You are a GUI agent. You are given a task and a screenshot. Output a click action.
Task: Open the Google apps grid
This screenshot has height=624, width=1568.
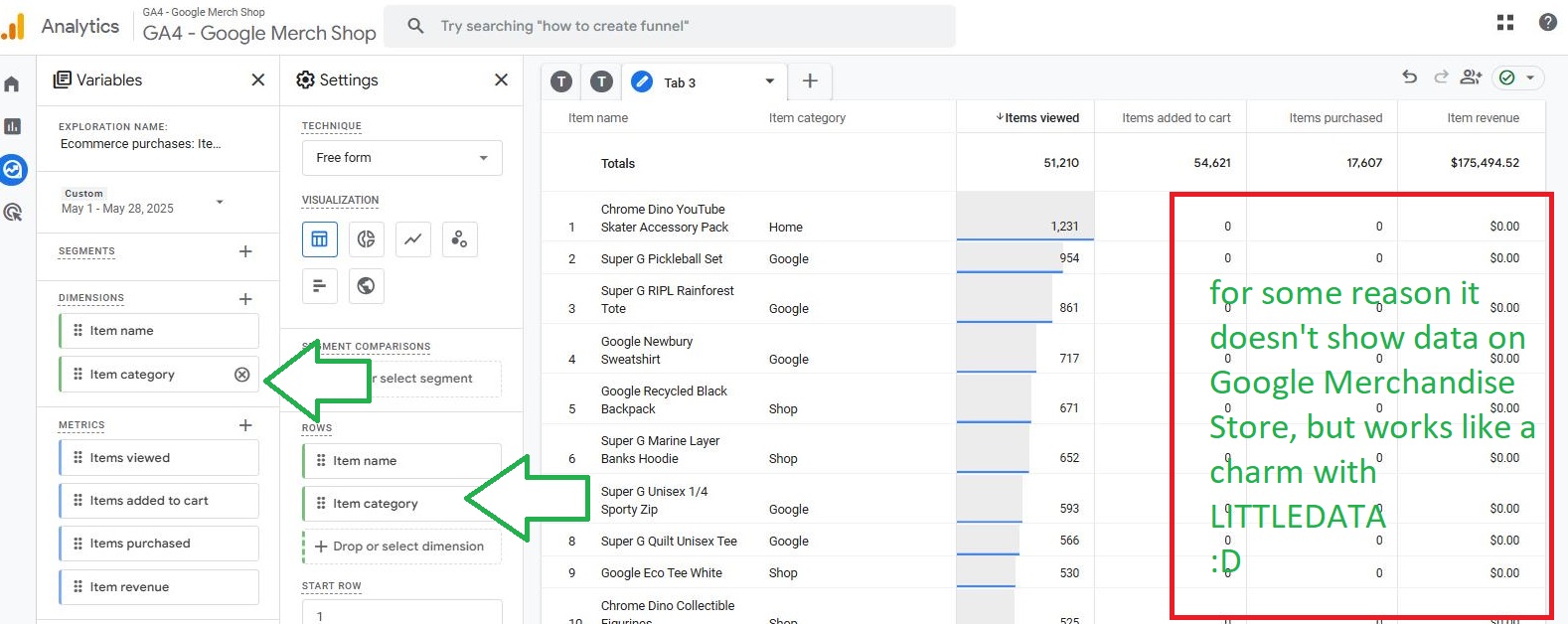pos(1505,22)
